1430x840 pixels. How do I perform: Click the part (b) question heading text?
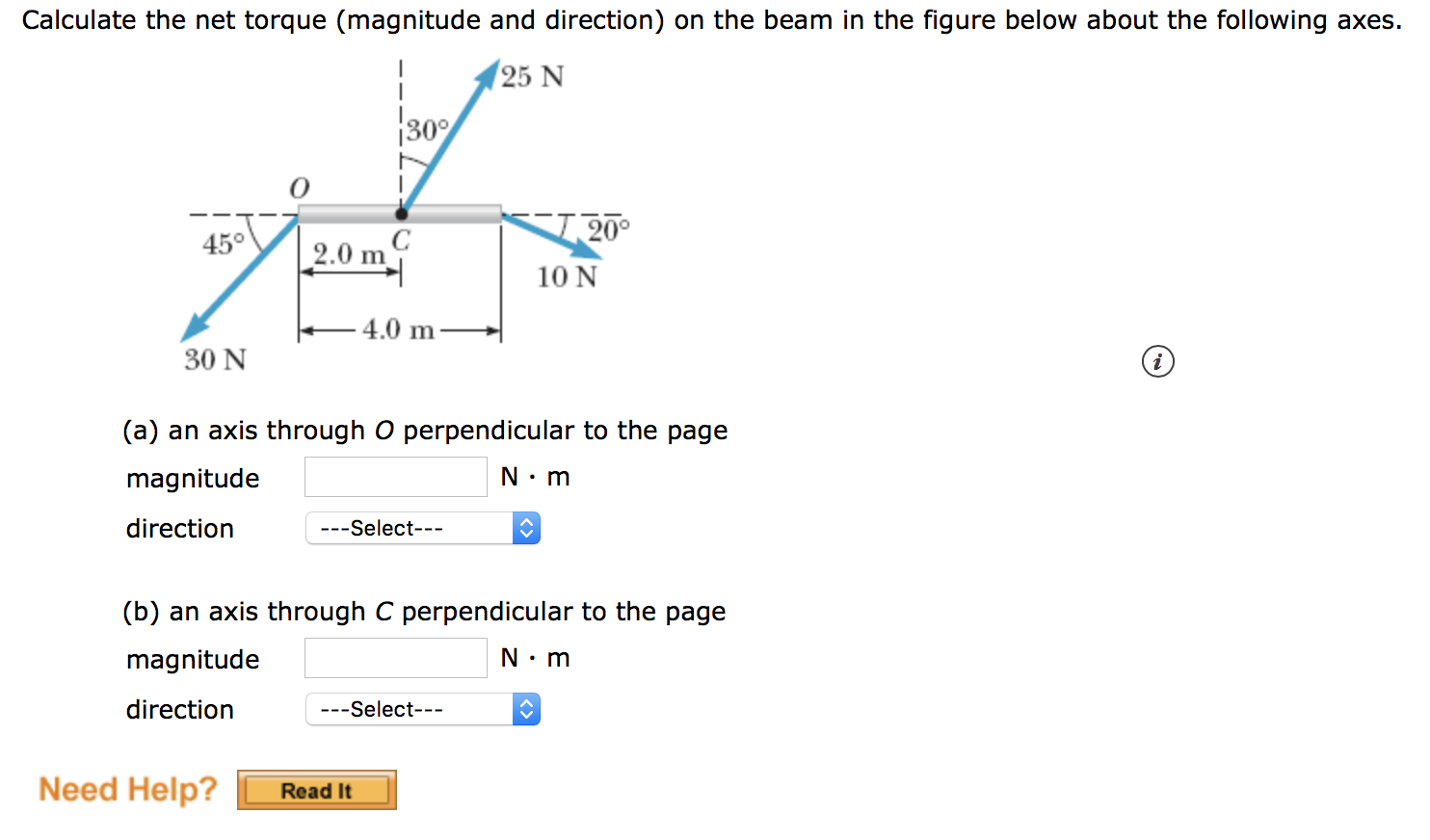click(424, 611)
